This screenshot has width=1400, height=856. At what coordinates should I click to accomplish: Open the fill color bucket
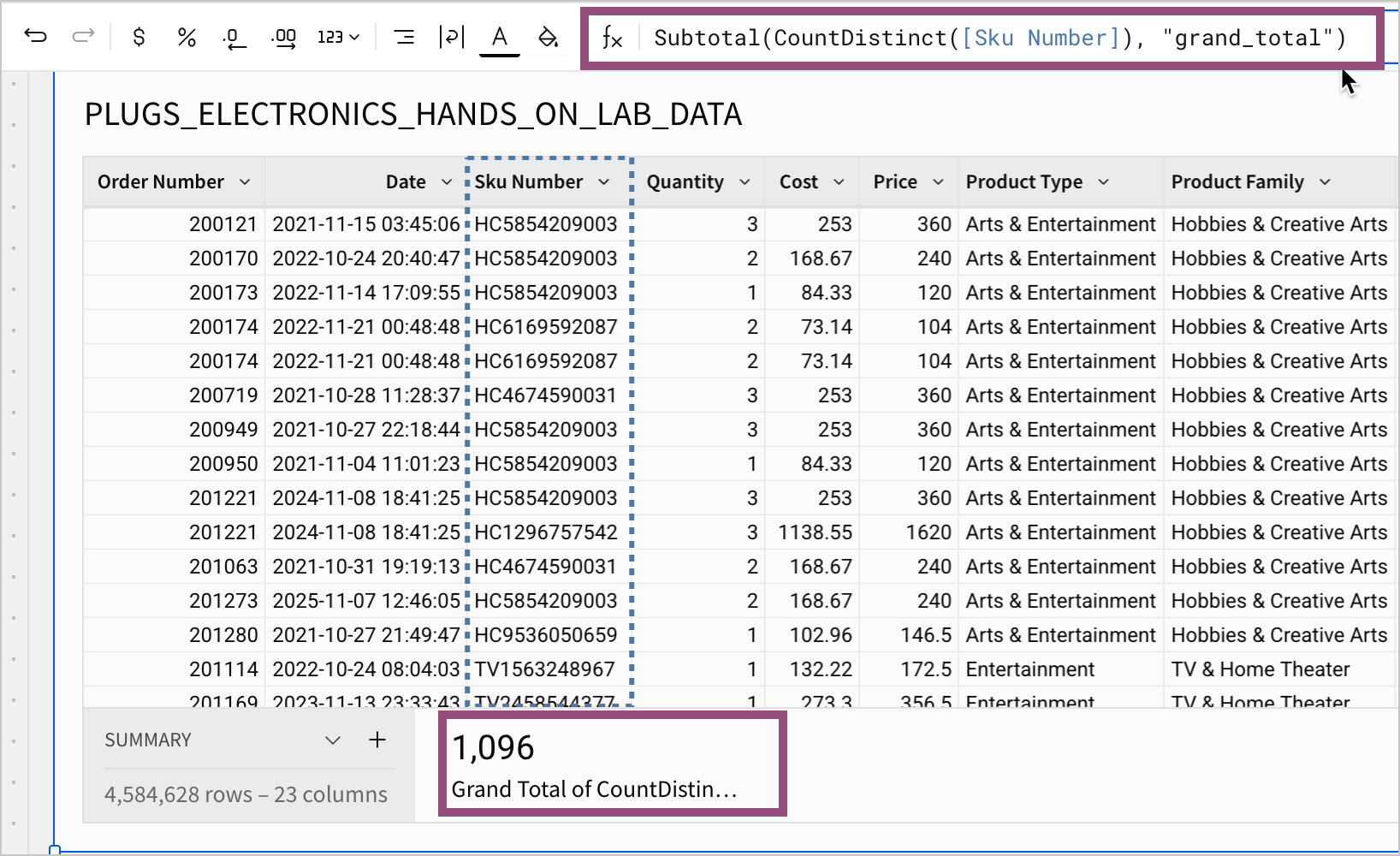click(x=548, y=37)
